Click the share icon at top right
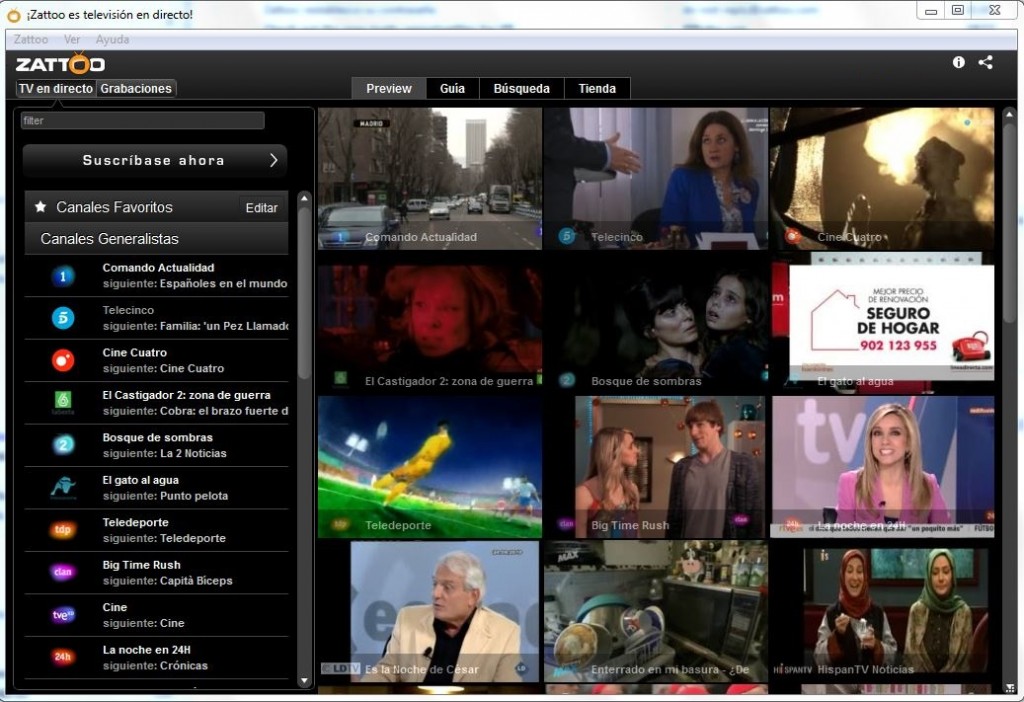The image size is (1024, 702). [x=985, y=62]
